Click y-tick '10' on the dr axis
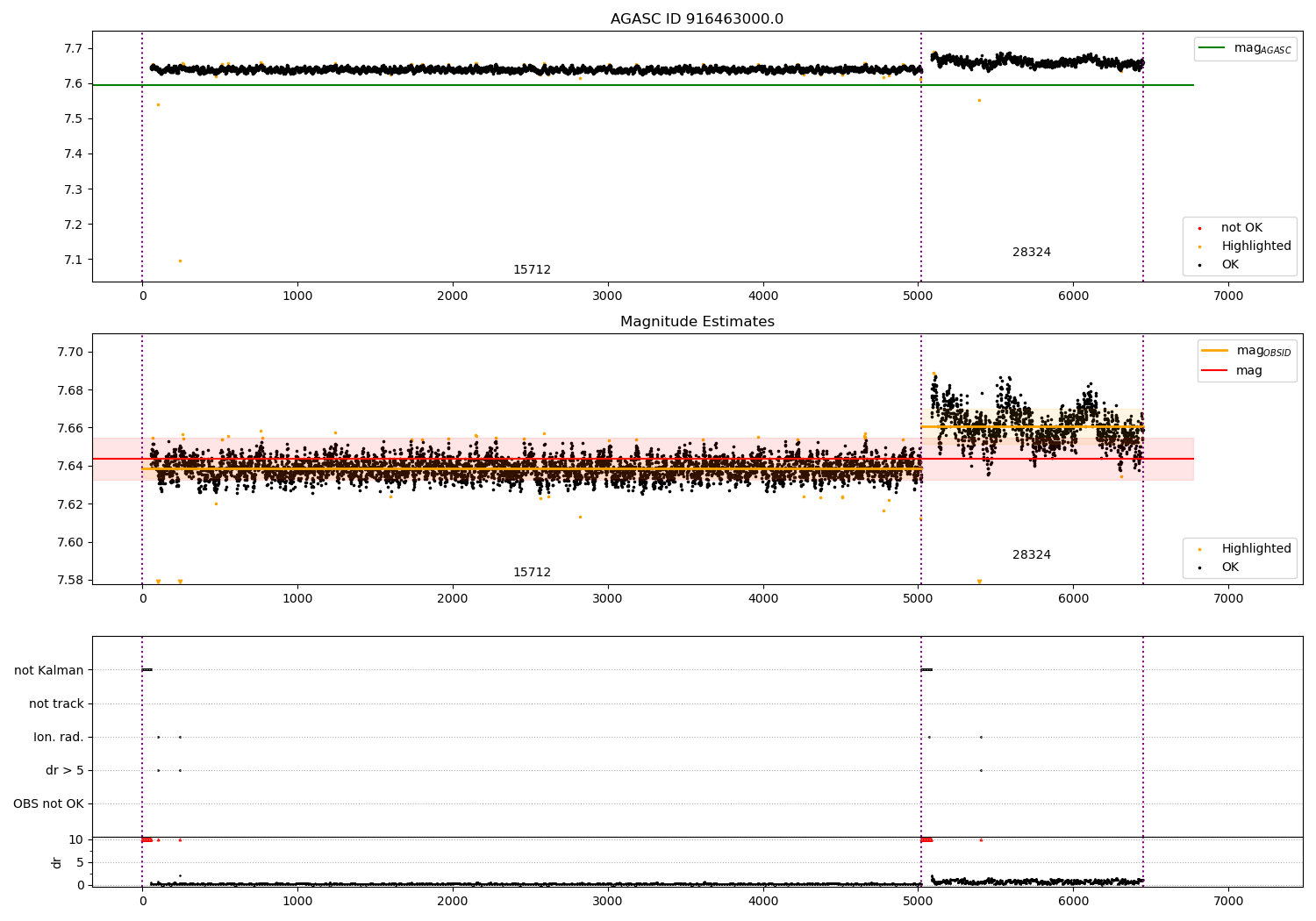Screen dimensions: 1316x921 [x=76, y=840]
